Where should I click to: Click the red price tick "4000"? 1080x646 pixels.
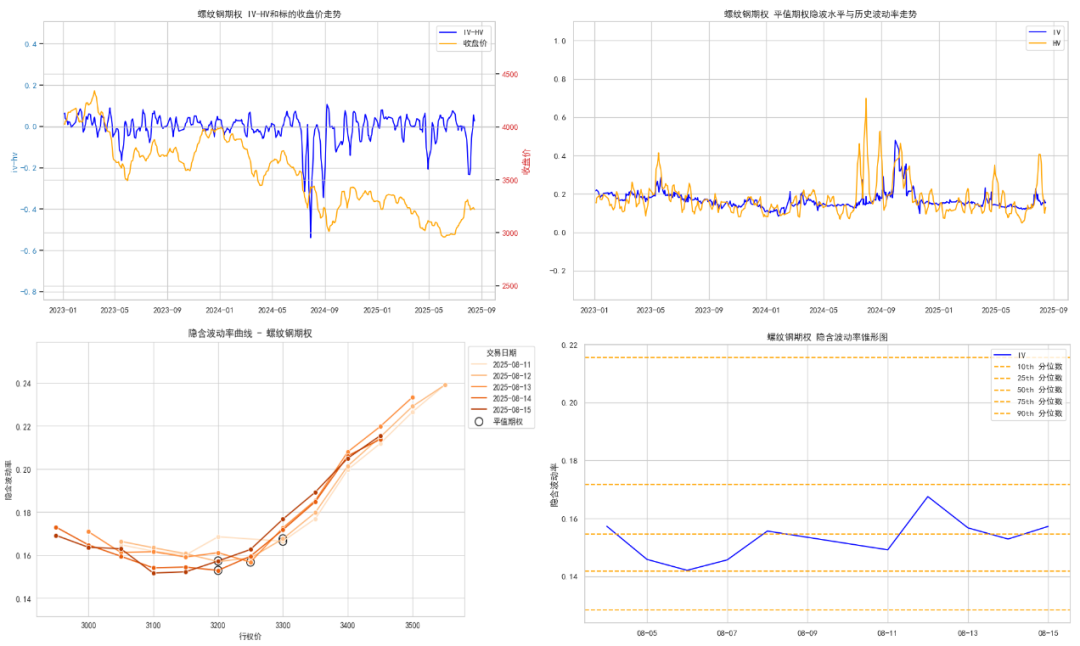[x=510, y=127]
